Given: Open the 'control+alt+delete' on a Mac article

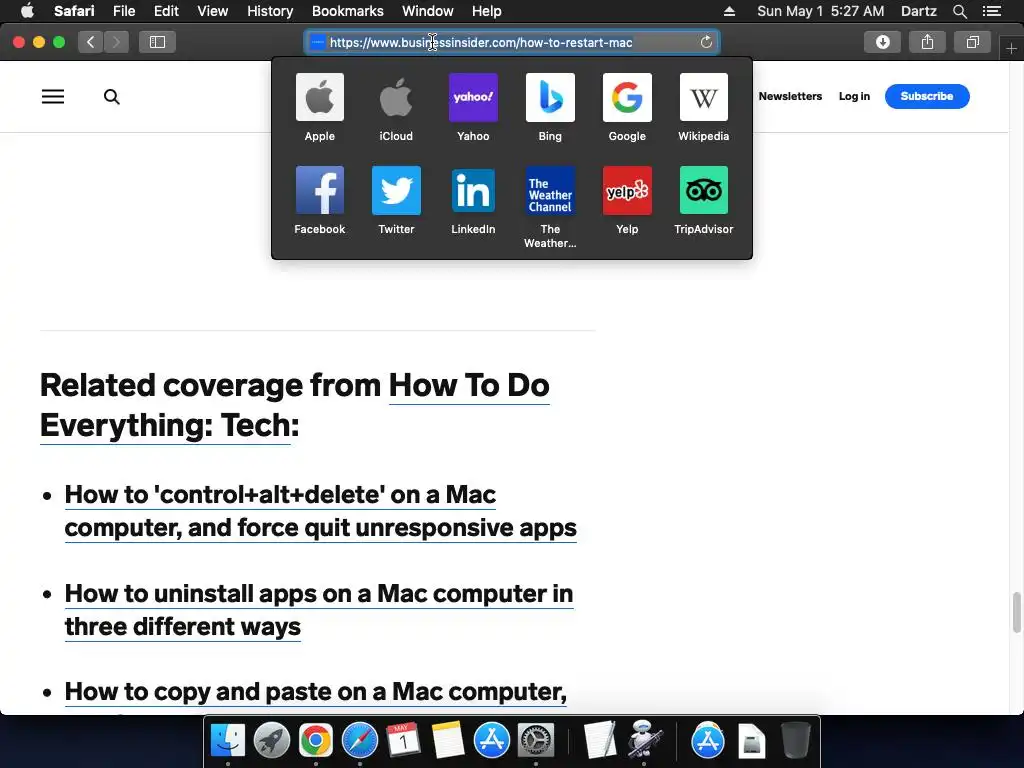Looking at the screenshot, I should click(320, 511).
